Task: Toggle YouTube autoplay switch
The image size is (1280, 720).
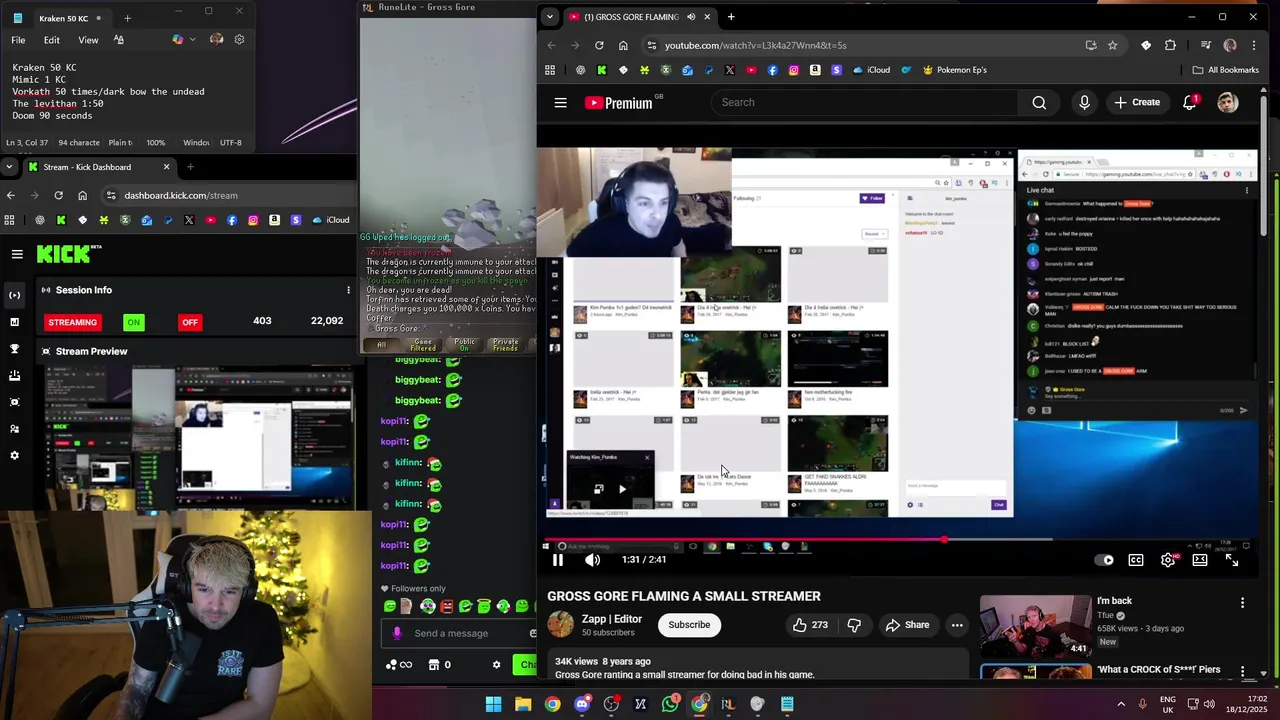Action: point(1104,560)
